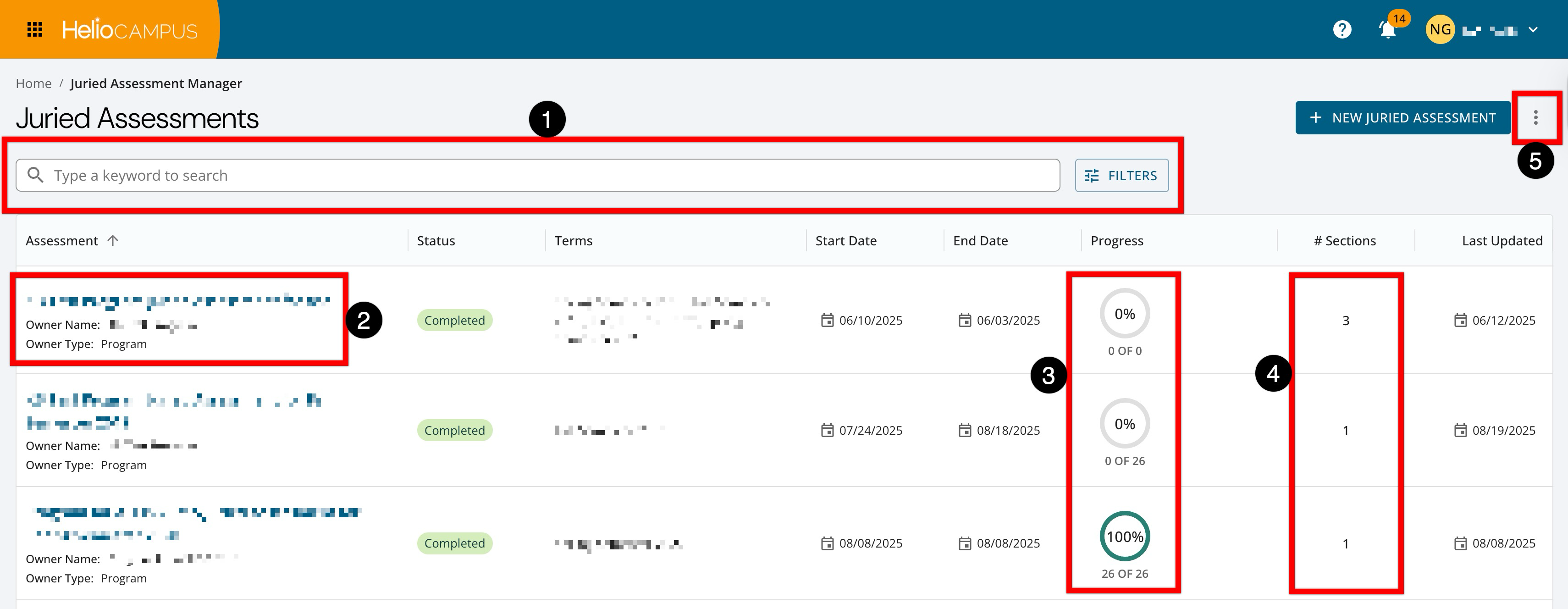The width and height of the screenshot is (1568, 609).
Task: Click the keyword search field
Action: tap(537, 175)
